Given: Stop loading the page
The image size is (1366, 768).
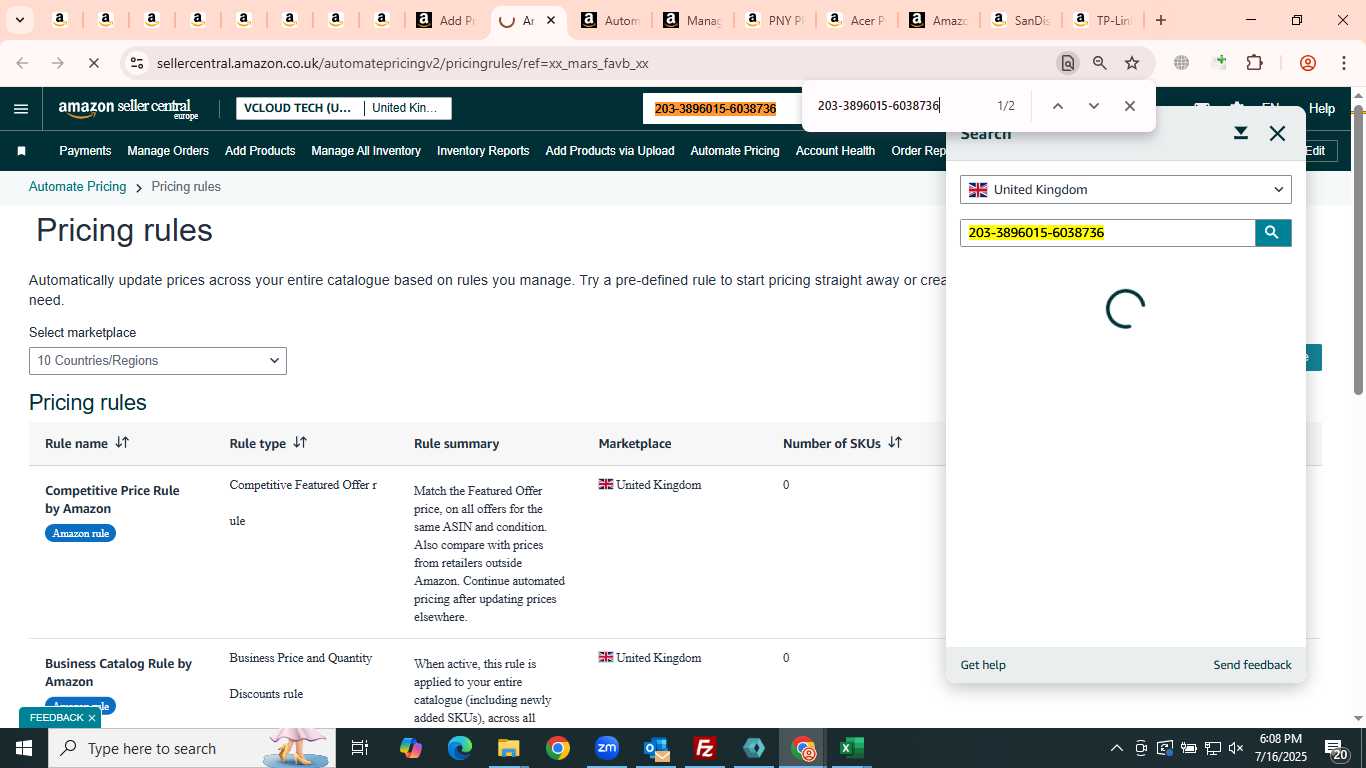Looking at the screenshot, I should (x=93, y=63).
